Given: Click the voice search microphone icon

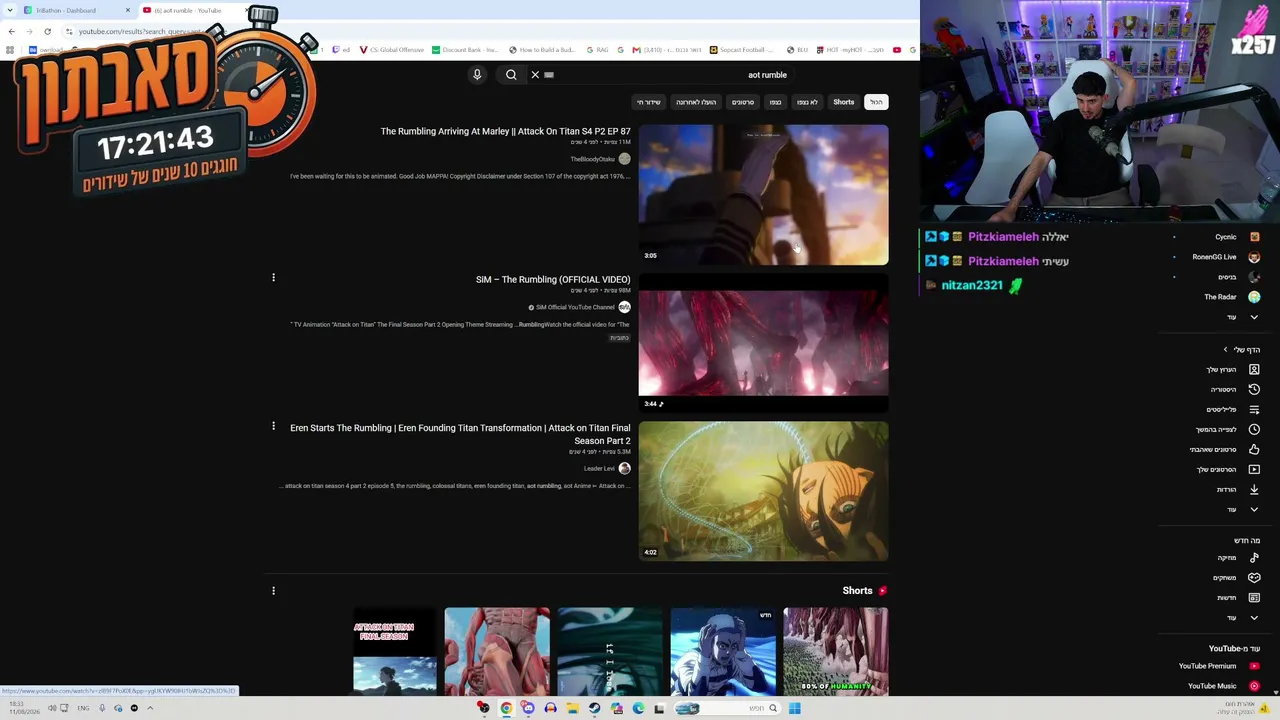Looking at the screenshot, I should tap(477, 75).
